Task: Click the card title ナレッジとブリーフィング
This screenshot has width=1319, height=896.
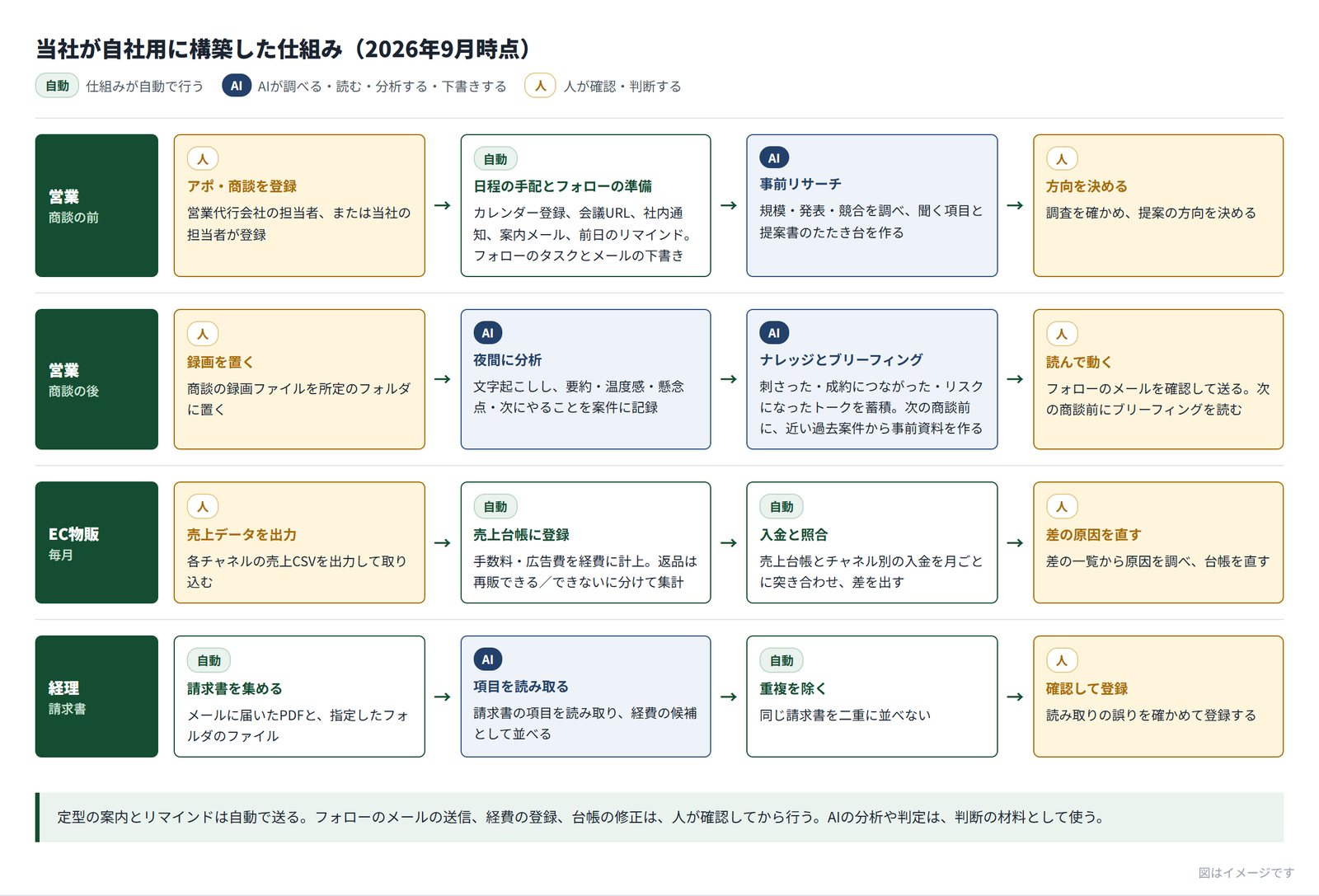Action: (x=841, y=359)
